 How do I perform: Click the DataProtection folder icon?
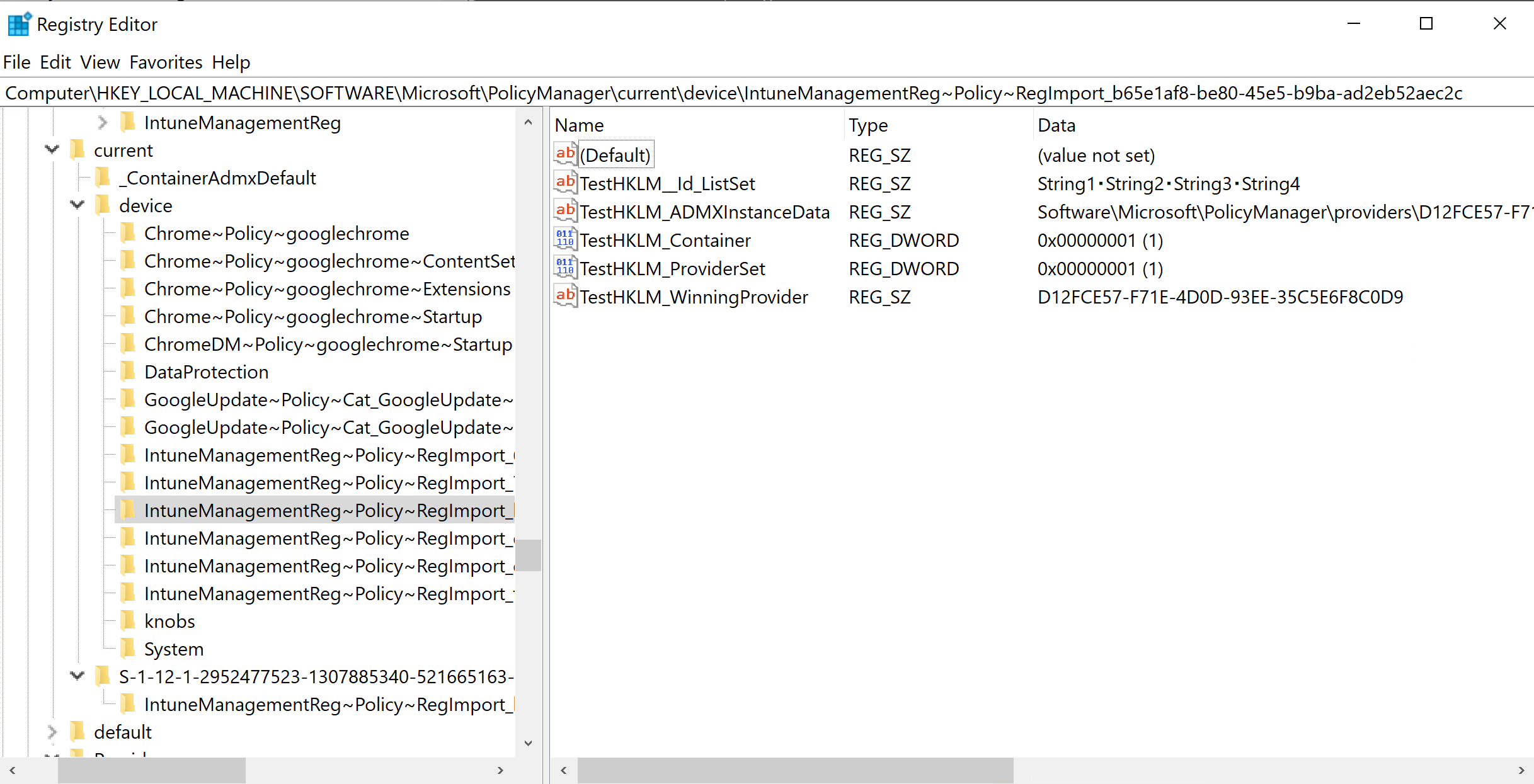128,372
